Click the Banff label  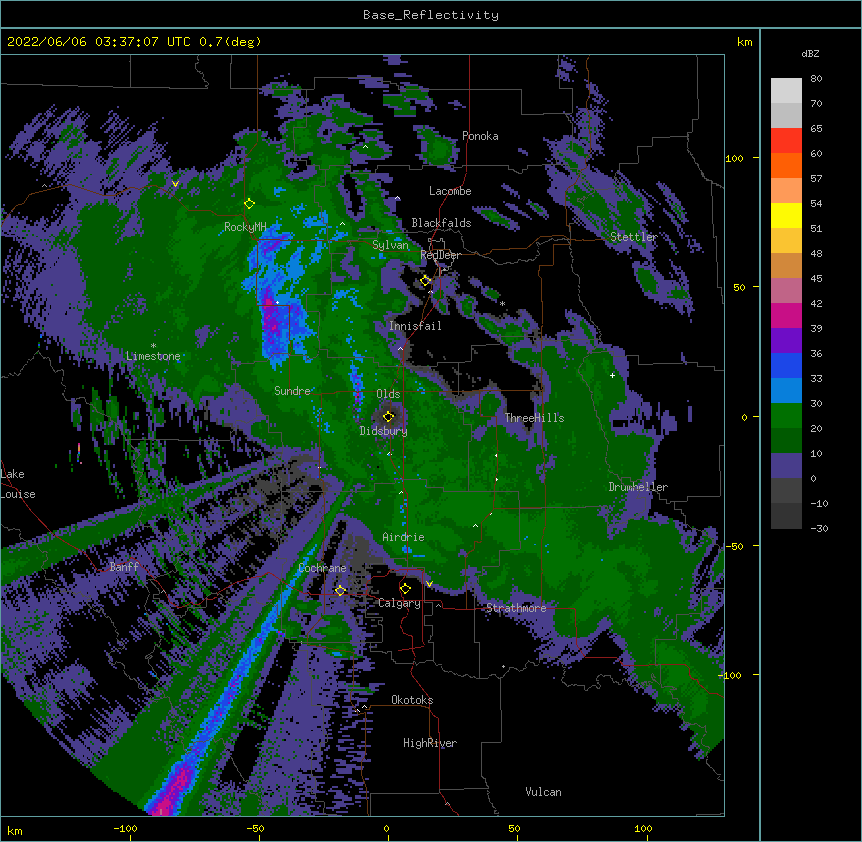(x=124, y=567)
